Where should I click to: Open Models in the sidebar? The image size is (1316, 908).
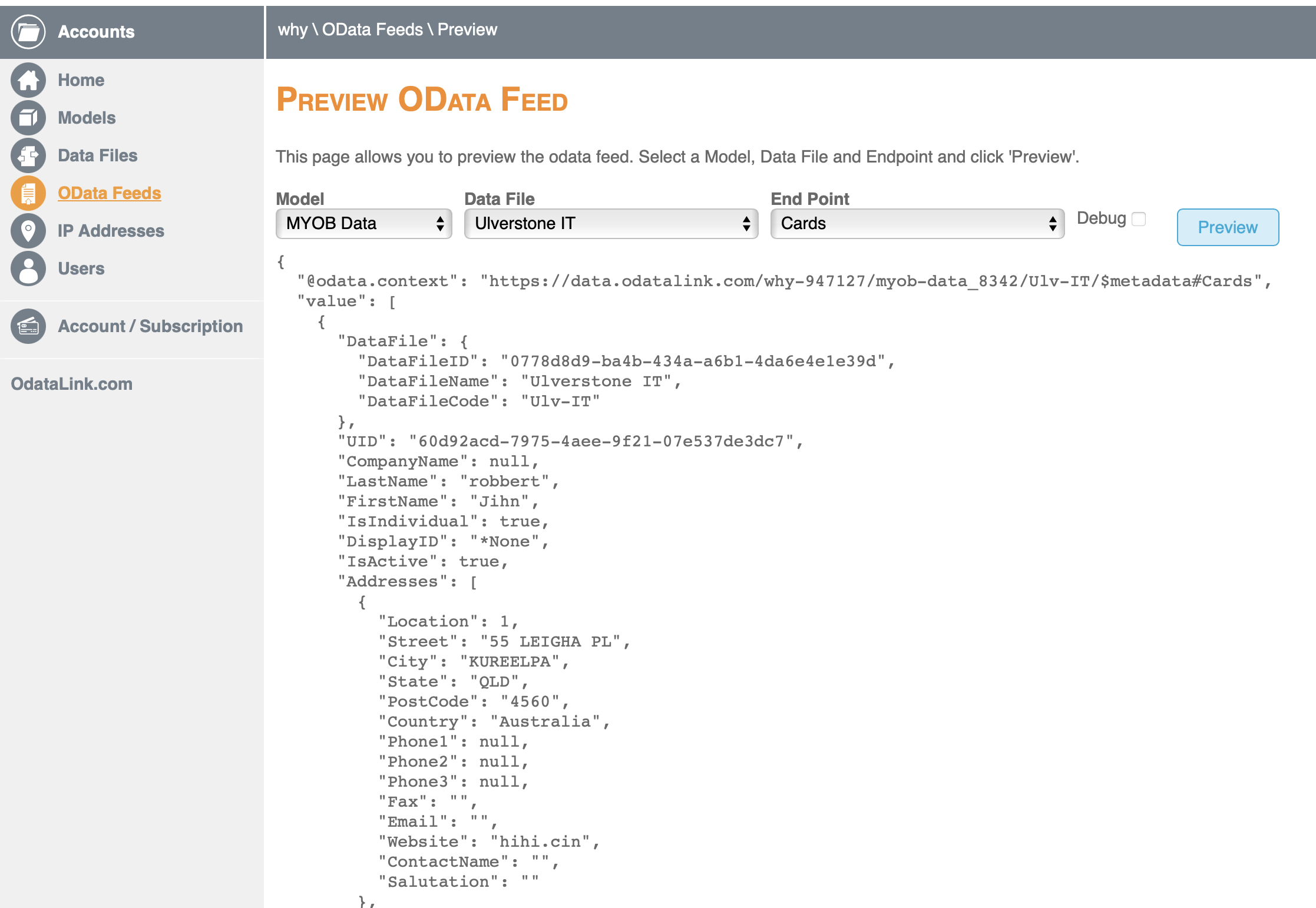(87, 118)
